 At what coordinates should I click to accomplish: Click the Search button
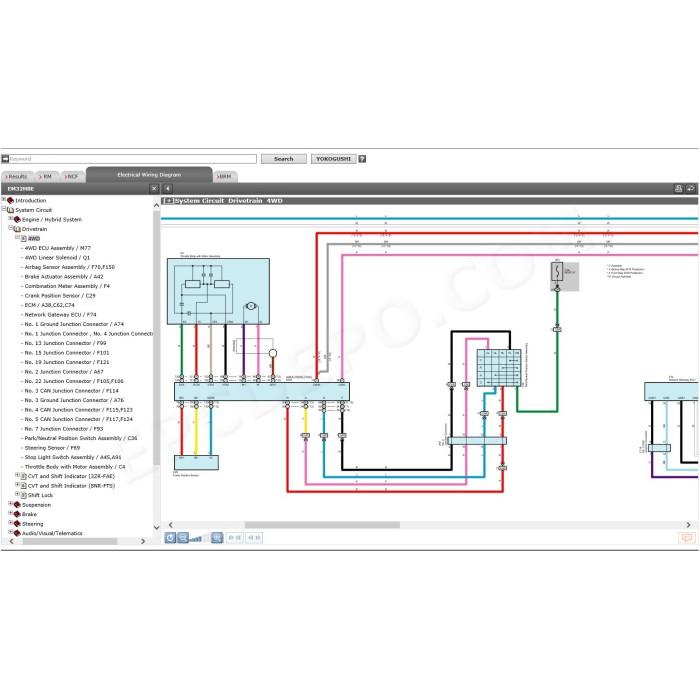[x=283, y=159]
